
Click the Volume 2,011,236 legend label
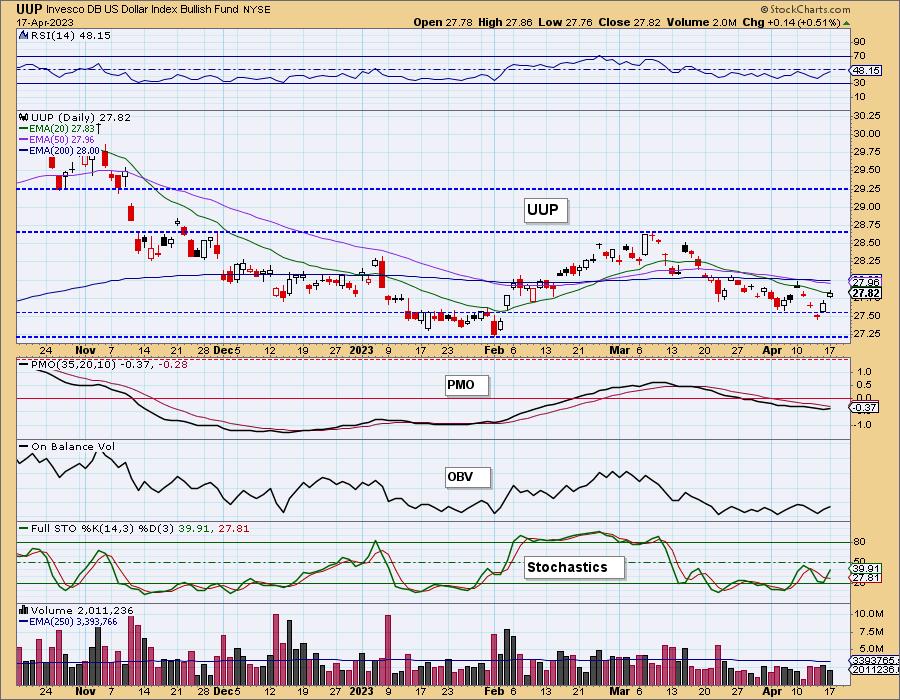coord(82,610)
